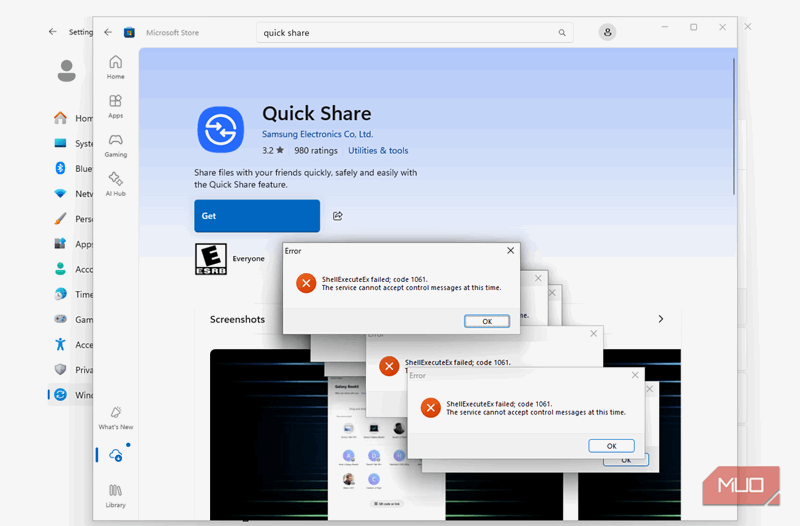Open Samsung Electronics Co. Ltd. publisher link
800x526 pixels.
(x=317, y=134)
